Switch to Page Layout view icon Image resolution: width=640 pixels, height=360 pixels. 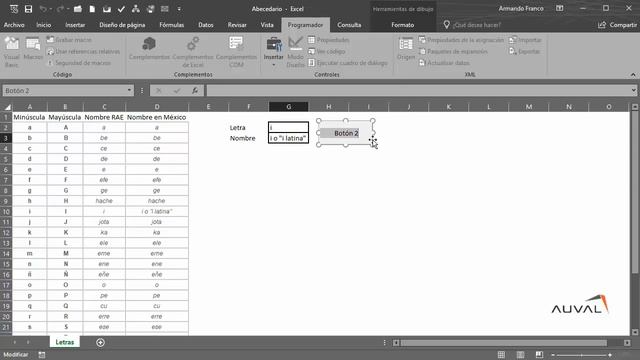click(x=520, y=355)
